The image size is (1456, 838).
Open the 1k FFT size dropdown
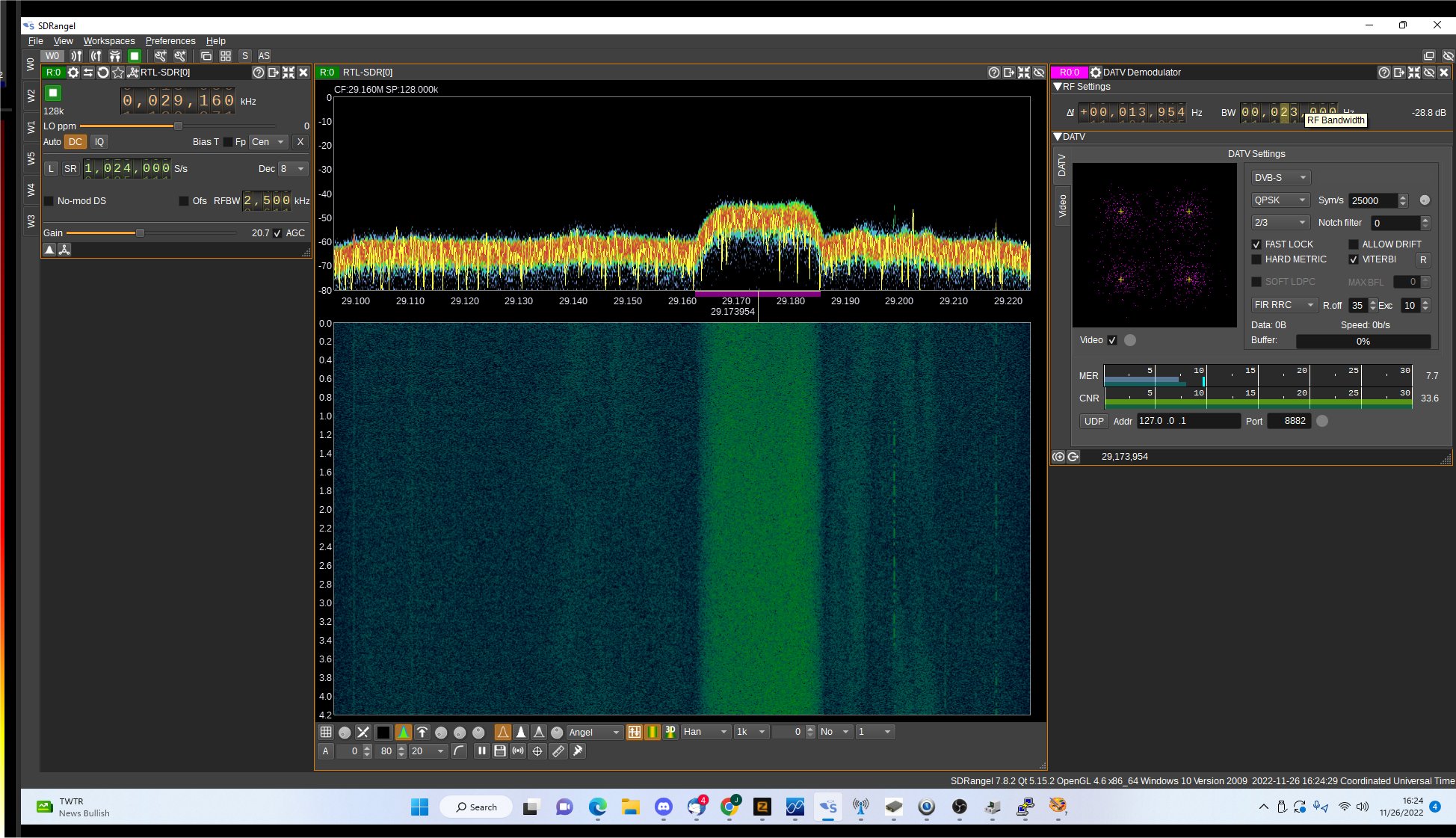[751, 732]
